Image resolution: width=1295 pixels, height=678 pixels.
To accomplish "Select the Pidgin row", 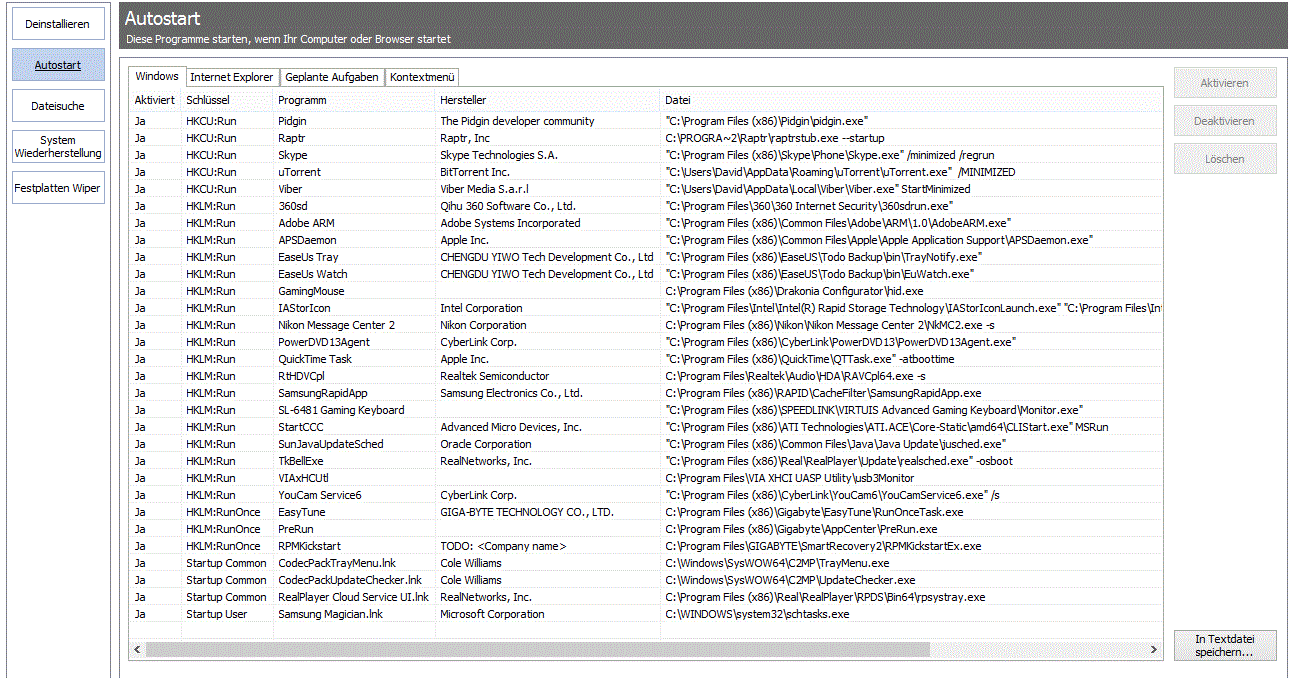I will click(x=646, y=121).
